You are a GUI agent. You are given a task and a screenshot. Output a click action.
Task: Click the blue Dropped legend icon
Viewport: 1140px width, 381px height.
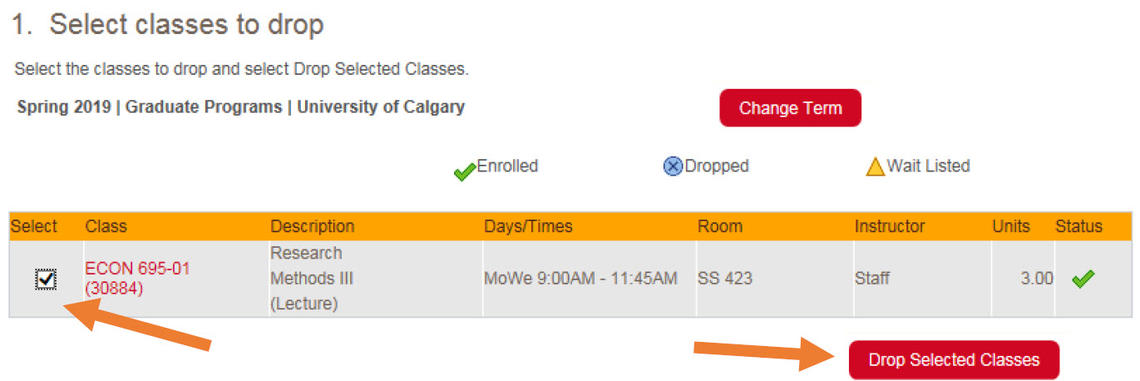click(673, 167)
